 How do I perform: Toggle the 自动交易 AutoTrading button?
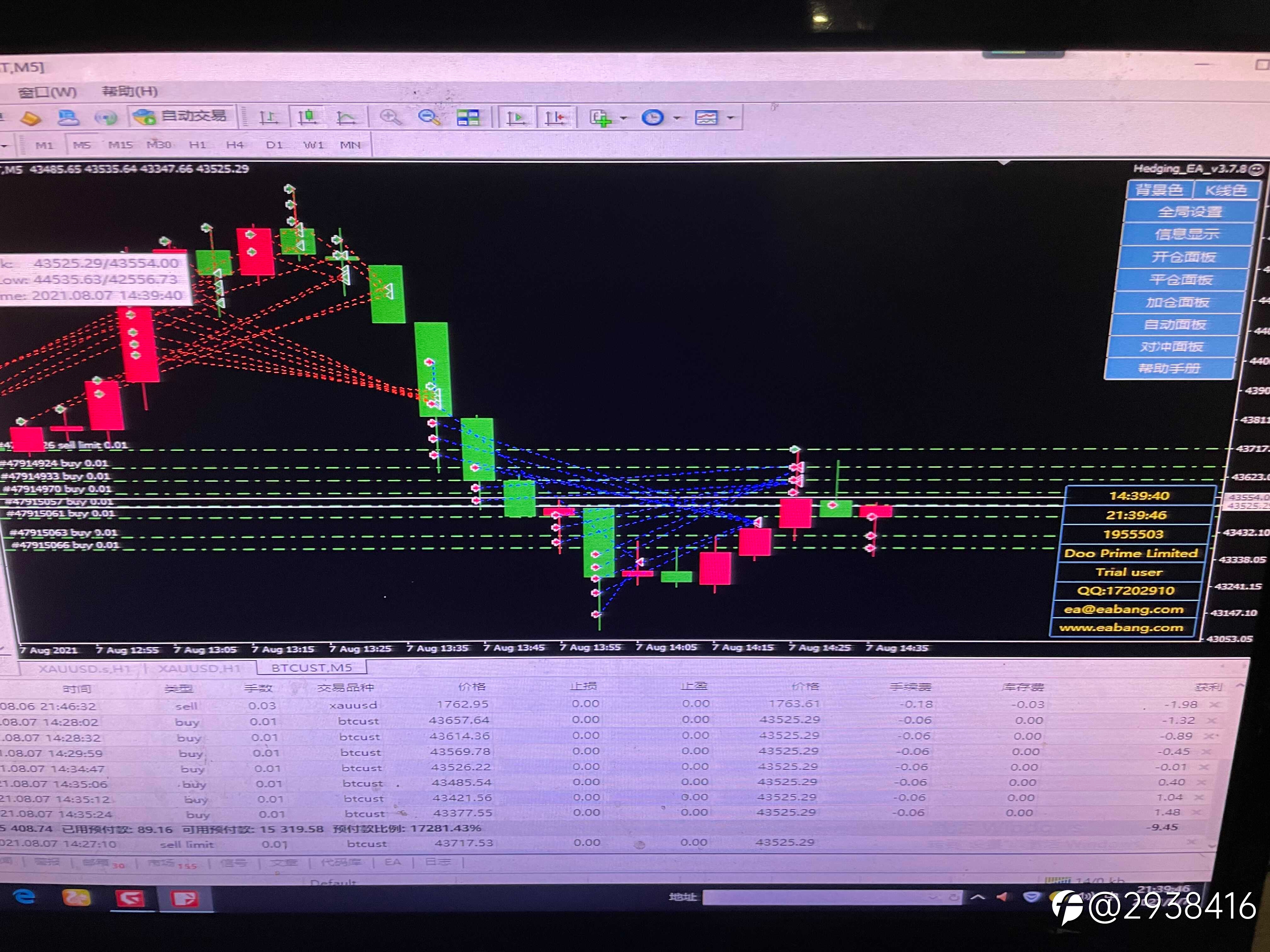click(180, 116)
